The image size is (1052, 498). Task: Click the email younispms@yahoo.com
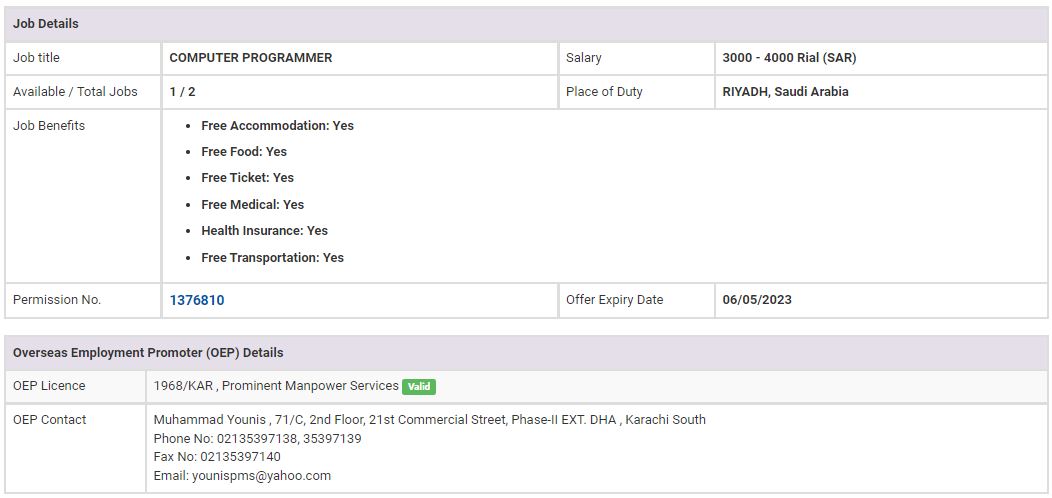[x=242, y=476]
